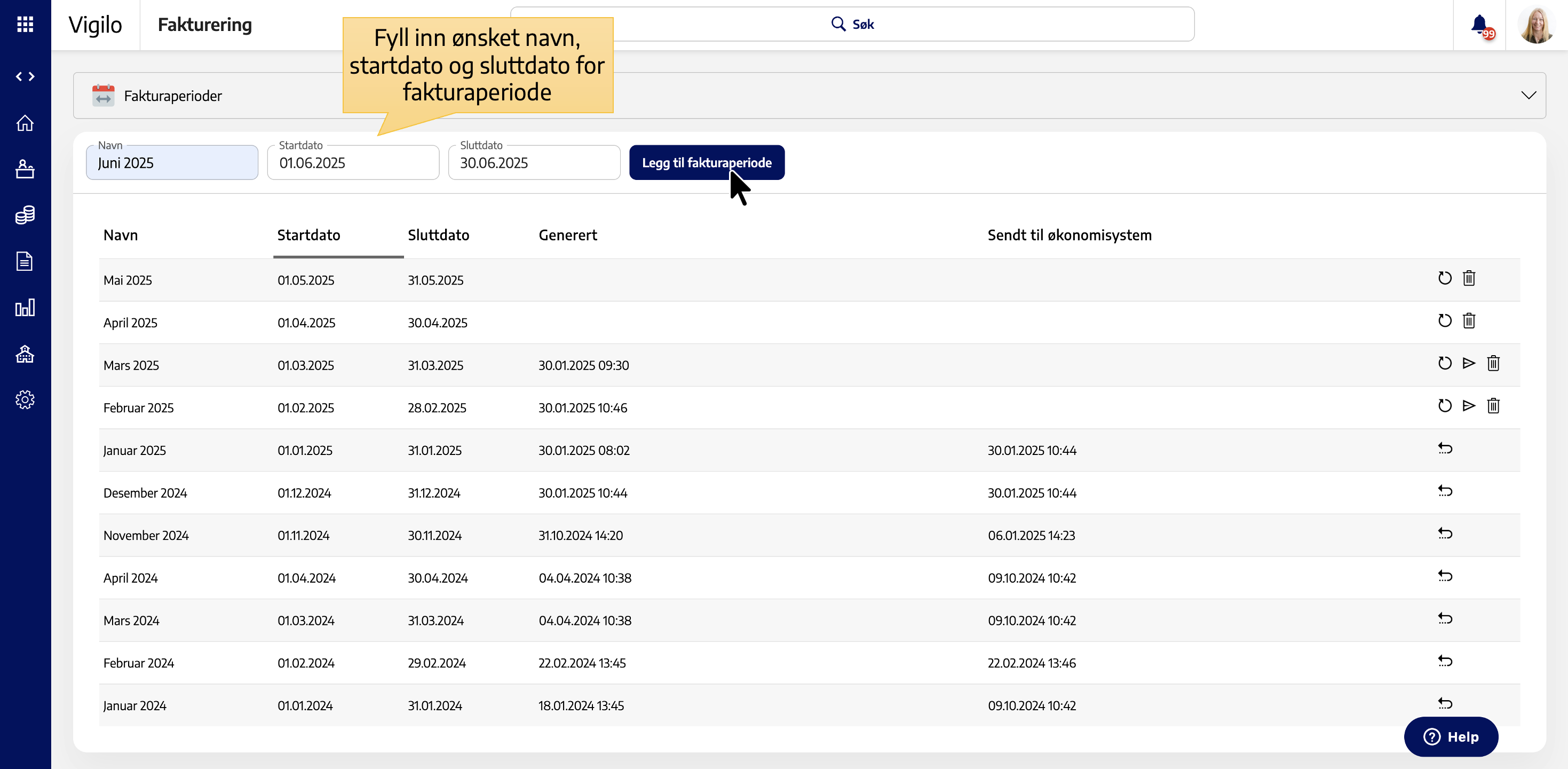This screenshot has width=1568, height=769.
Task: Open the notifications bell
Action: [x=1479, y=25]
